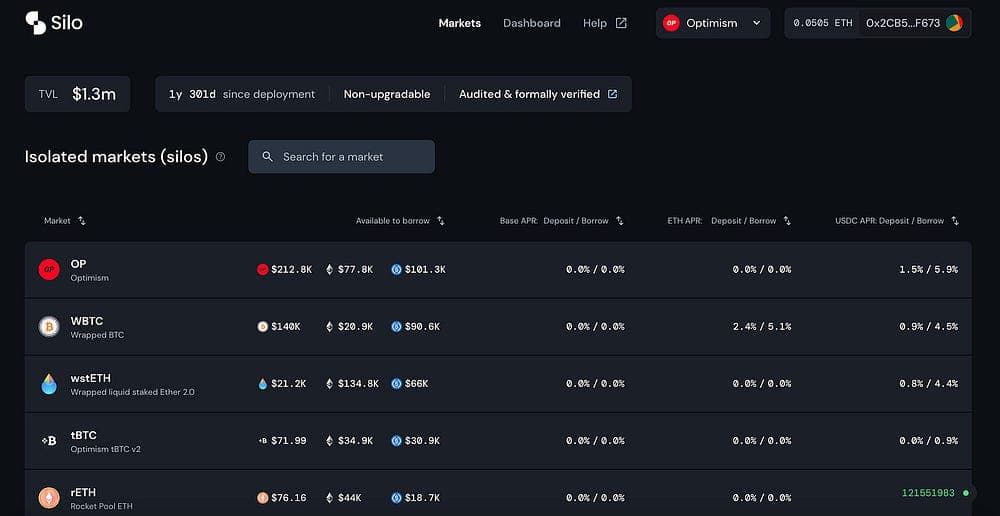Click the $66K USDC value in wstETH row
The width and height of the screenshot is (1000, 516).
[416, 384]
